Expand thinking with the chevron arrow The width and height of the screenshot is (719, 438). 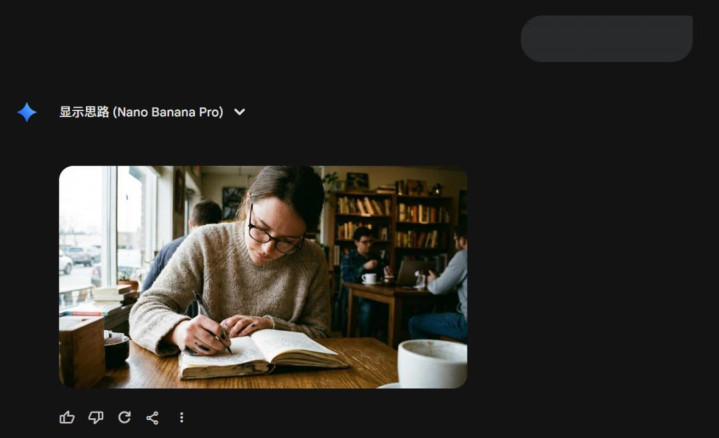(x=239, y=112)
